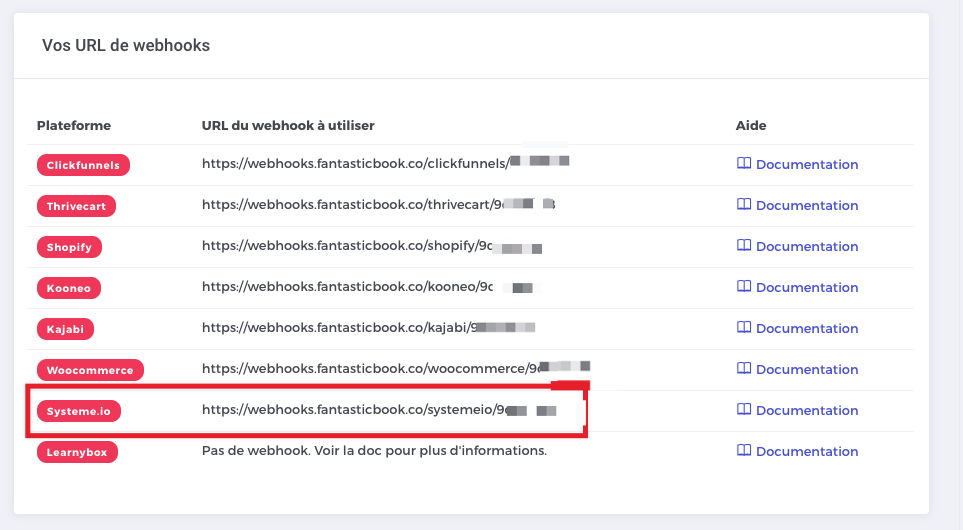Select the thrivecart webhook URL text
This screenshot has height=530, width=963.
pyautogui.click(x=378, y=205)
